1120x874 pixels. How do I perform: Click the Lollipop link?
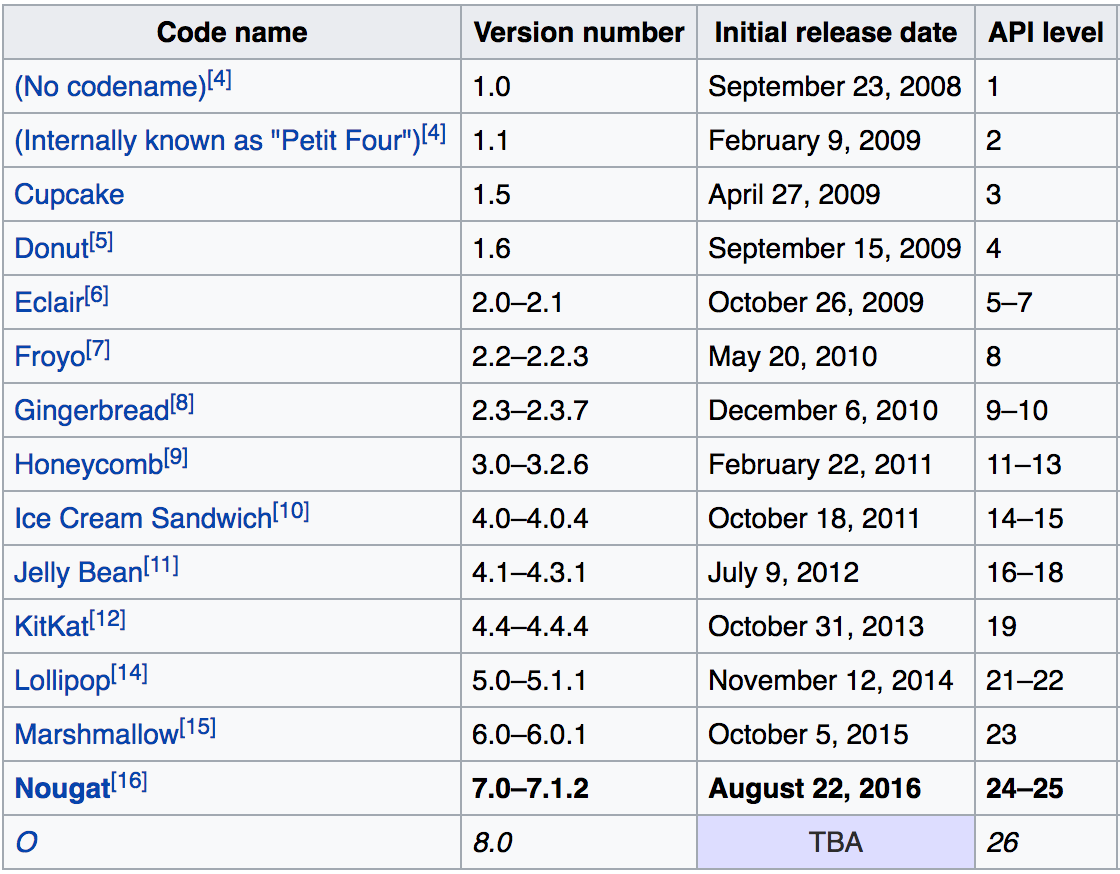tap(63, 680)
